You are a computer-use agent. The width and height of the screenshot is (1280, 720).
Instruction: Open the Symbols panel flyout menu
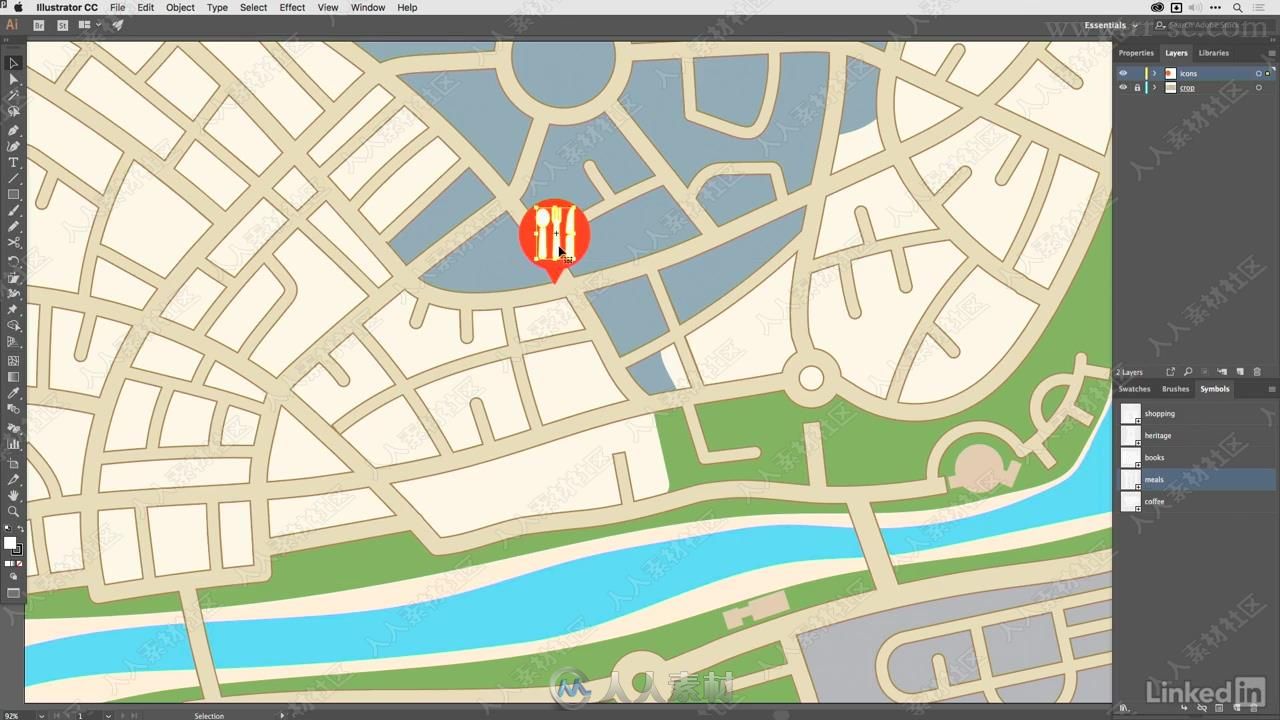(1272, 389)
